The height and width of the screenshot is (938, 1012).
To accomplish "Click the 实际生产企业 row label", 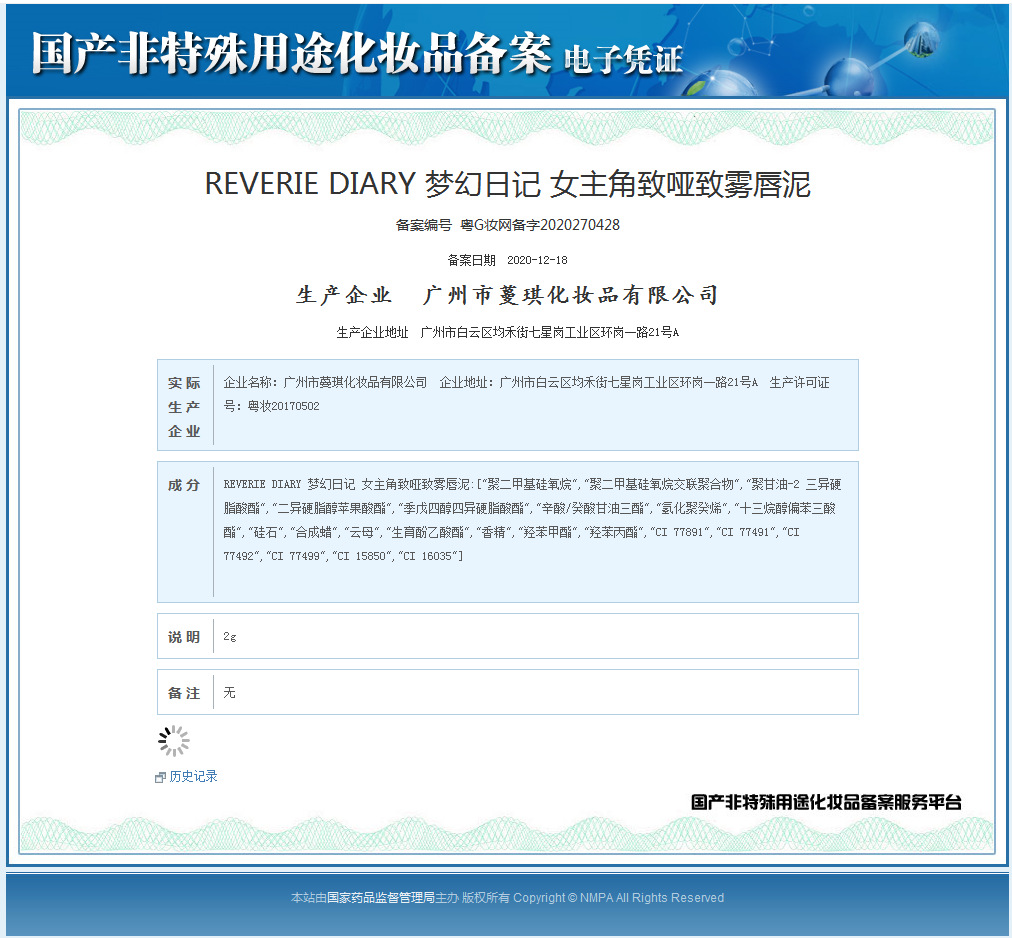I will click(x=185, y=407).
